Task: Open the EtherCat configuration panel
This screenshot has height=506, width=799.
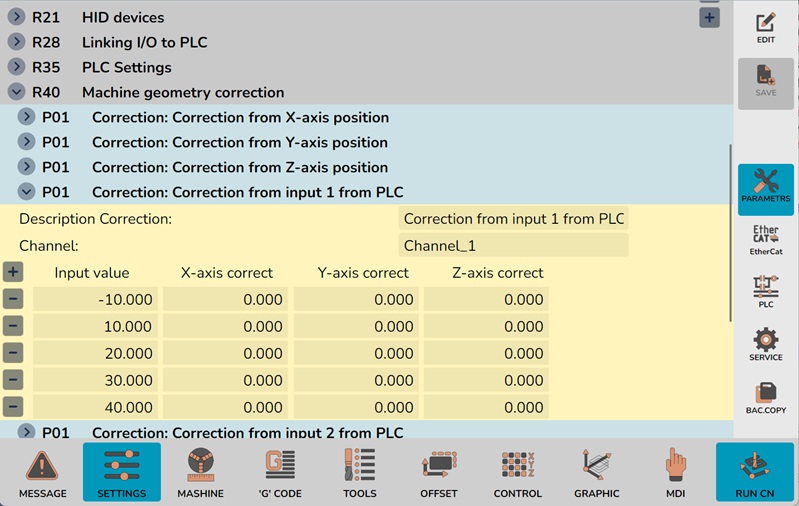Action: click(x=765, y=241)
